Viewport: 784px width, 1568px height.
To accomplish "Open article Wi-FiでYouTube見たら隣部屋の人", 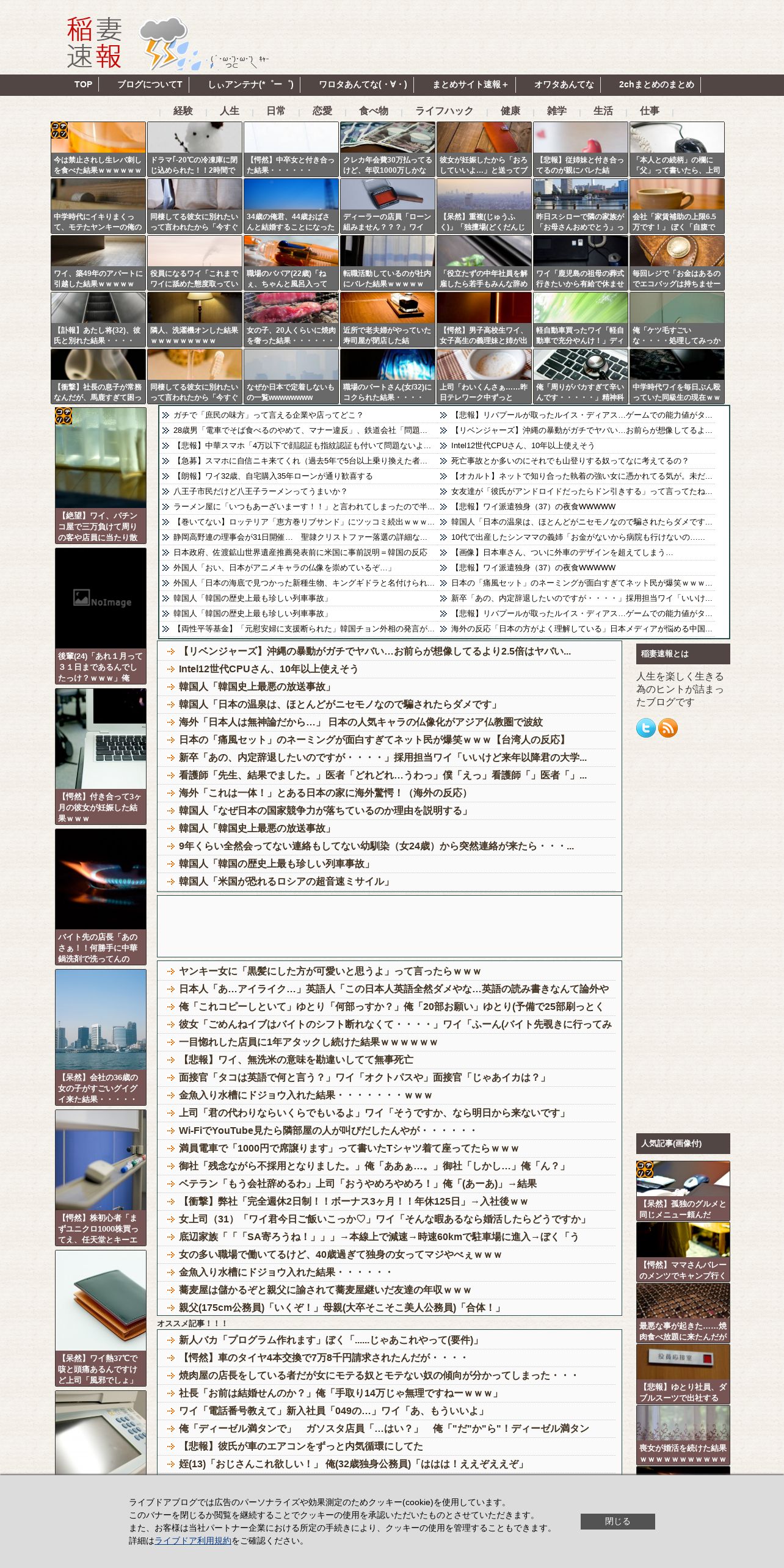I will [327, 1131].
